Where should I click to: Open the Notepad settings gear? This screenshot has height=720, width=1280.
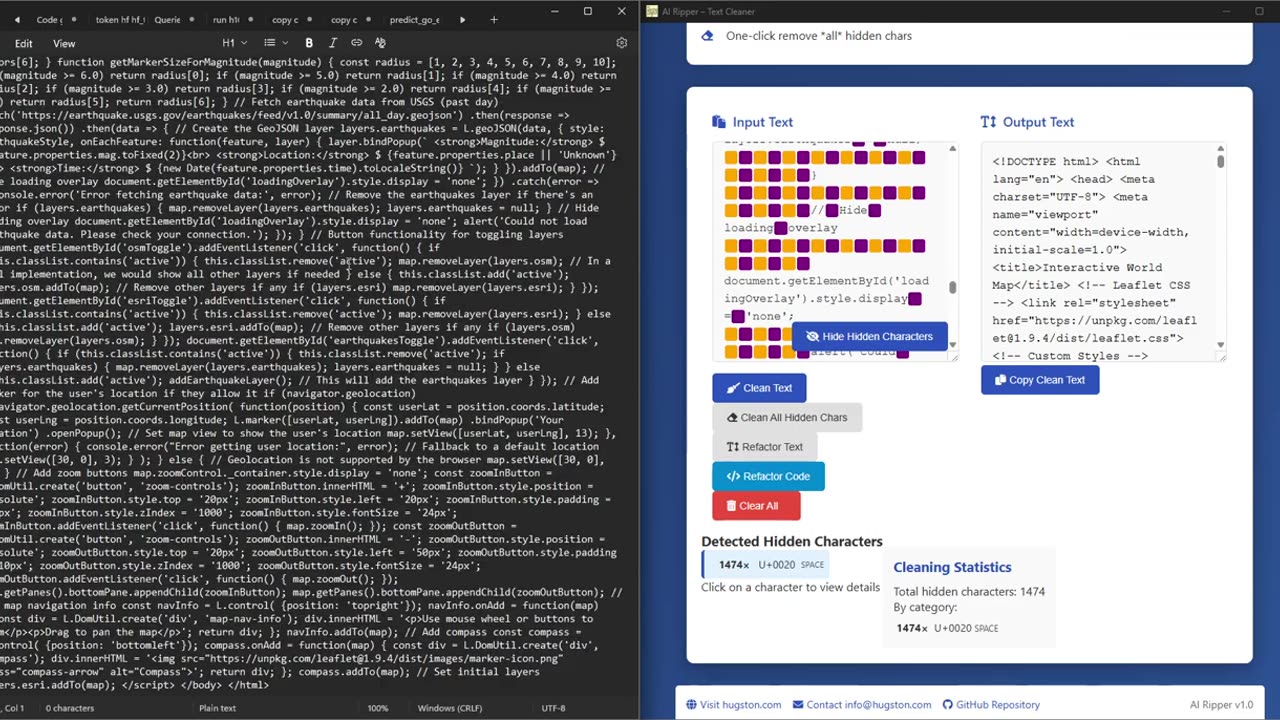[x=621, y=43]
